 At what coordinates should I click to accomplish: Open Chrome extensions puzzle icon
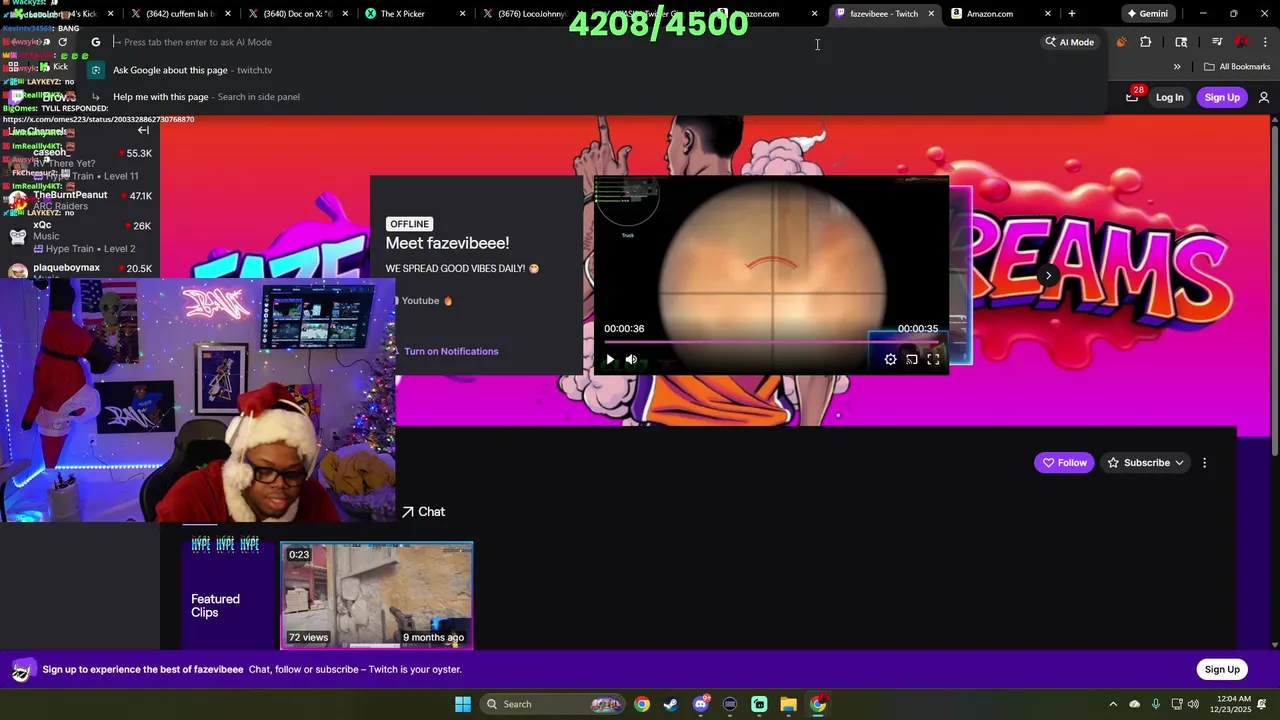point(1145,42)
